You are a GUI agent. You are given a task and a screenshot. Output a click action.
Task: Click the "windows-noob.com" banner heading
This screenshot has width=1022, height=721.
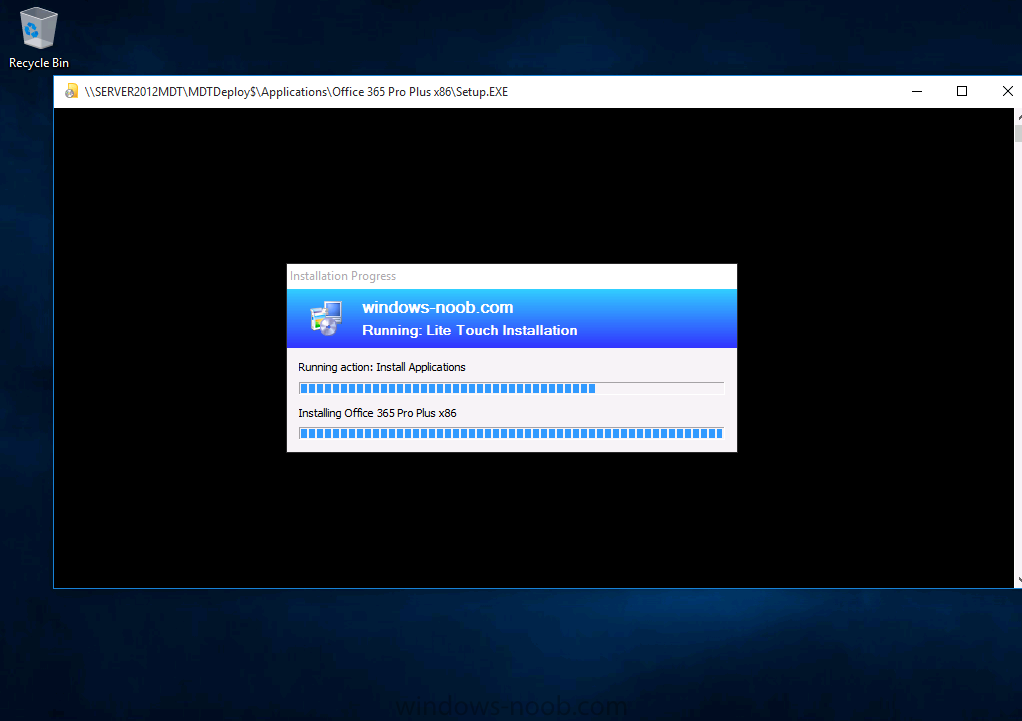[437, 307]
